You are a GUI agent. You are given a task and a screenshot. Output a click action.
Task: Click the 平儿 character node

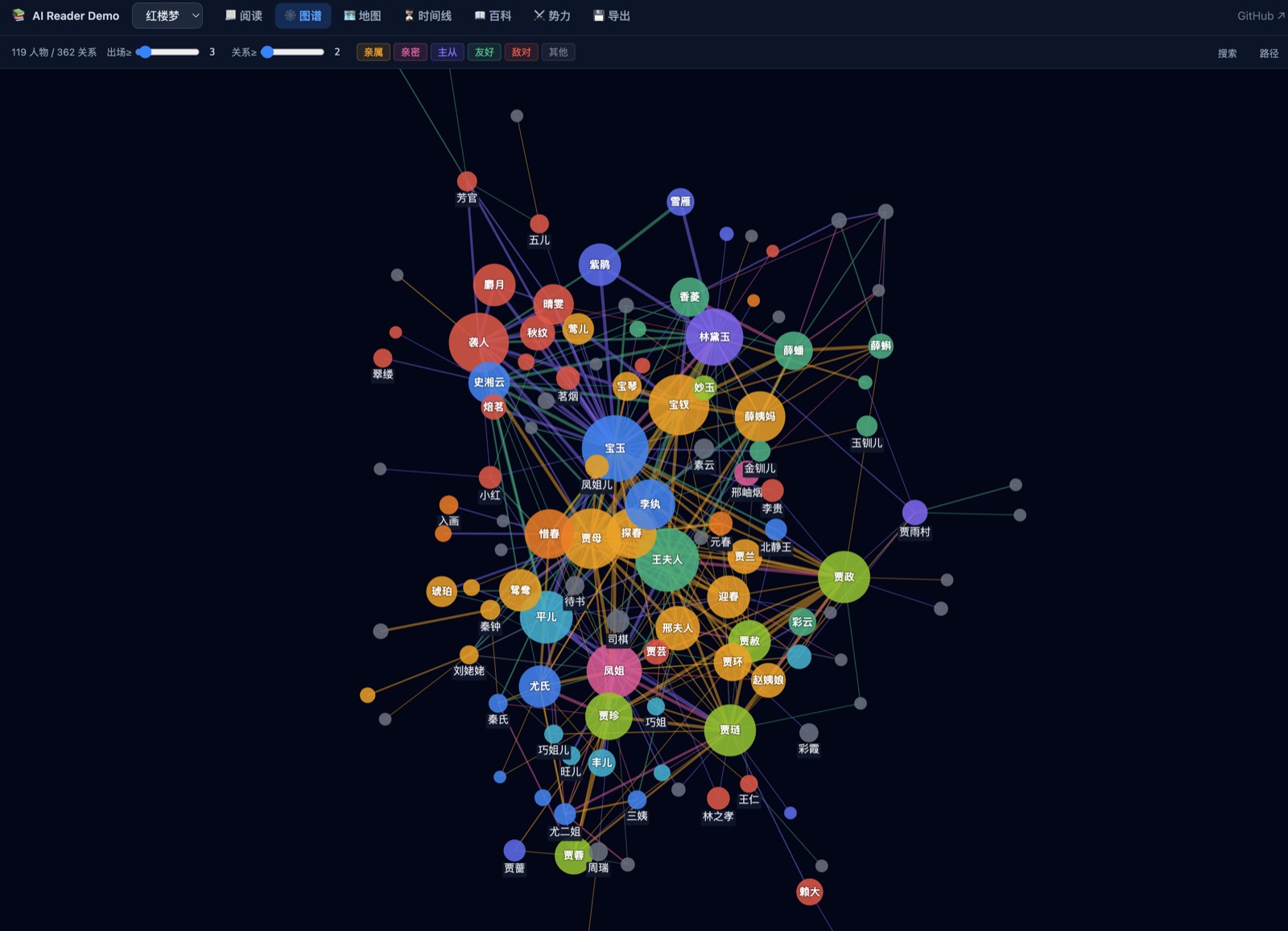point(547,617)
